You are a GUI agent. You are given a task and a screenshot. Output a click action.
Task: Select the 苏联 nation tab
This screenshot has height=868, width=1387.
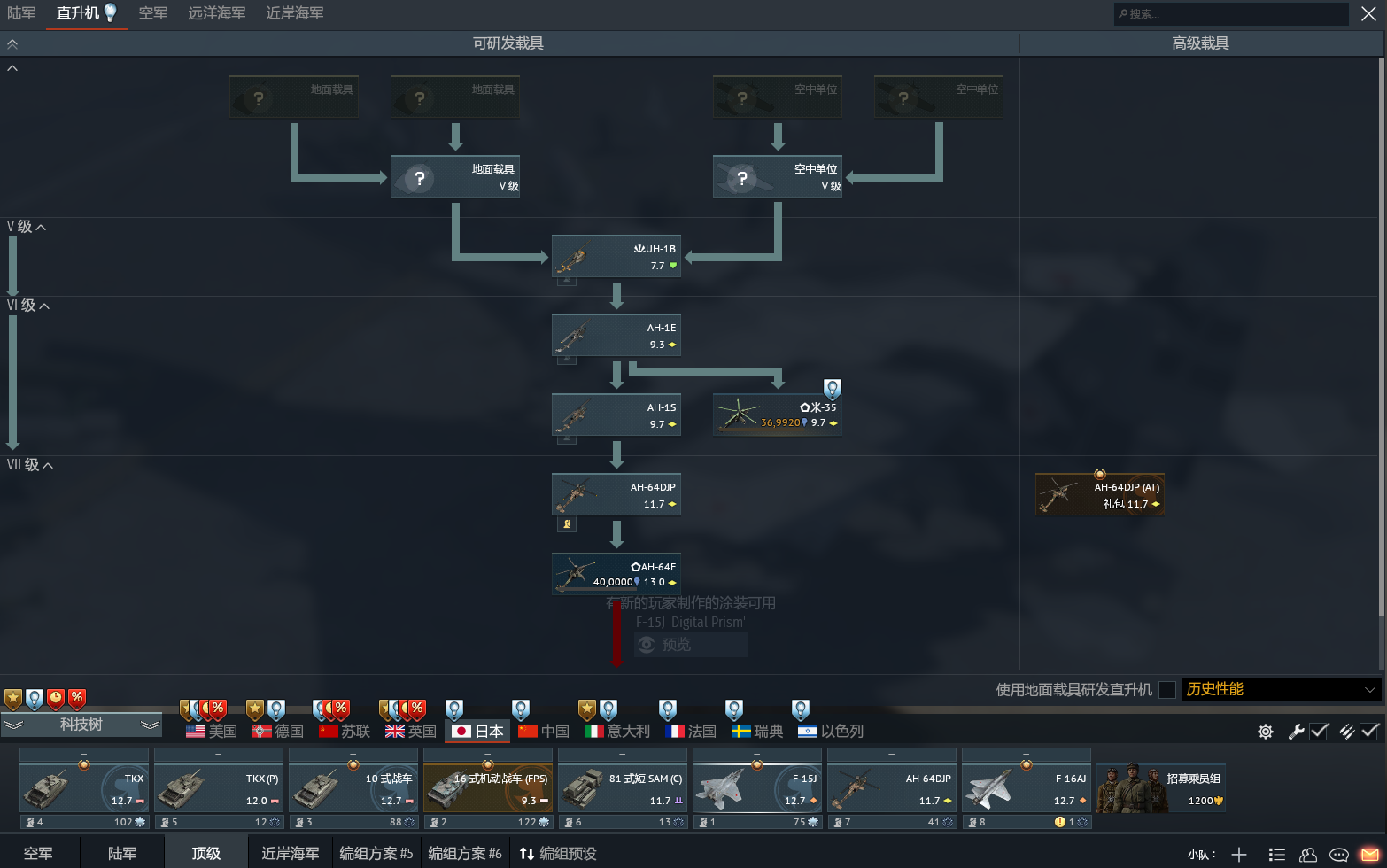coord(345,731)
